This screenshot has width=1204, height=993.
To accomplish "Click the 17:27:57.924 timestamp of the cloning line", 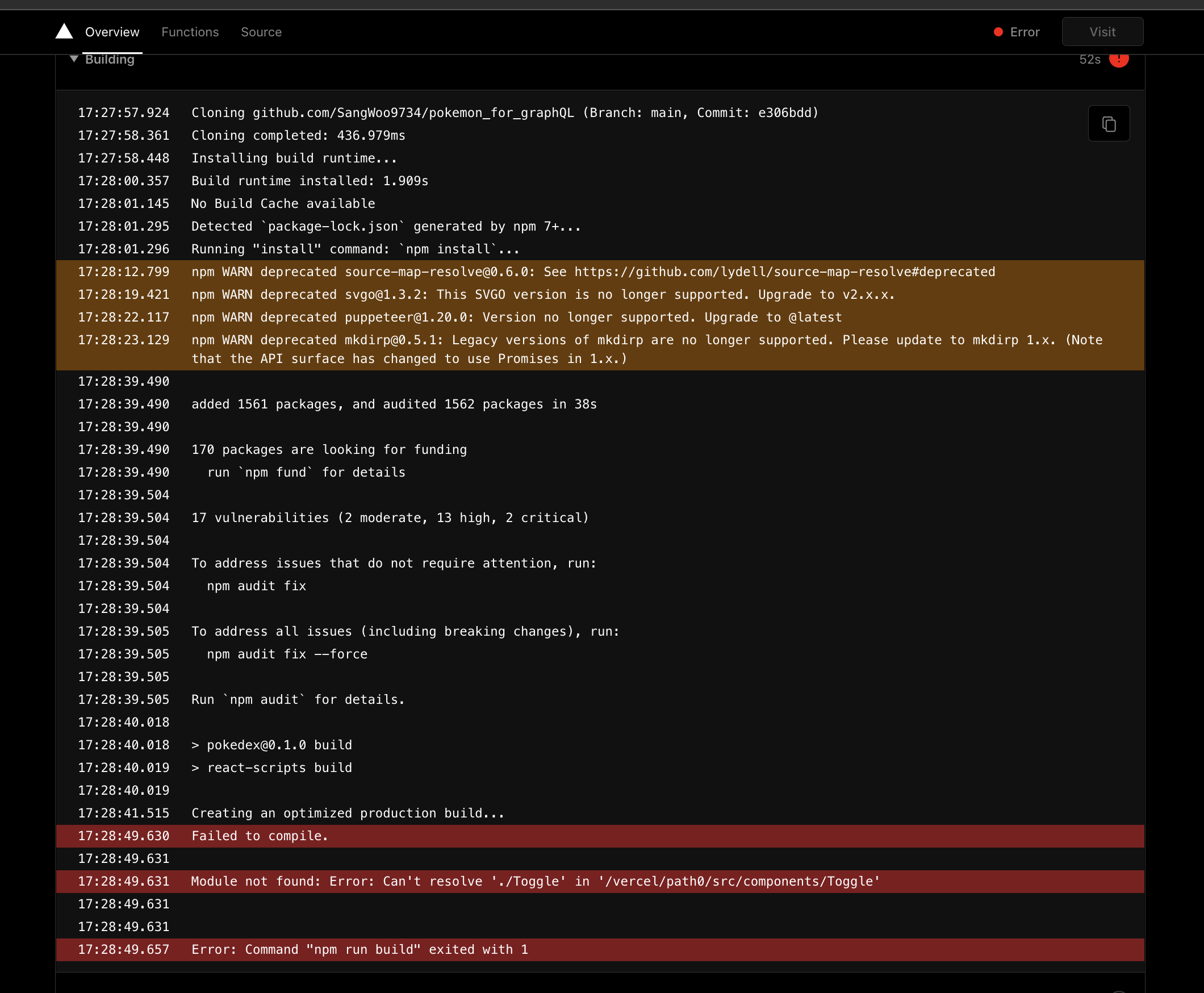I will 123,112.
